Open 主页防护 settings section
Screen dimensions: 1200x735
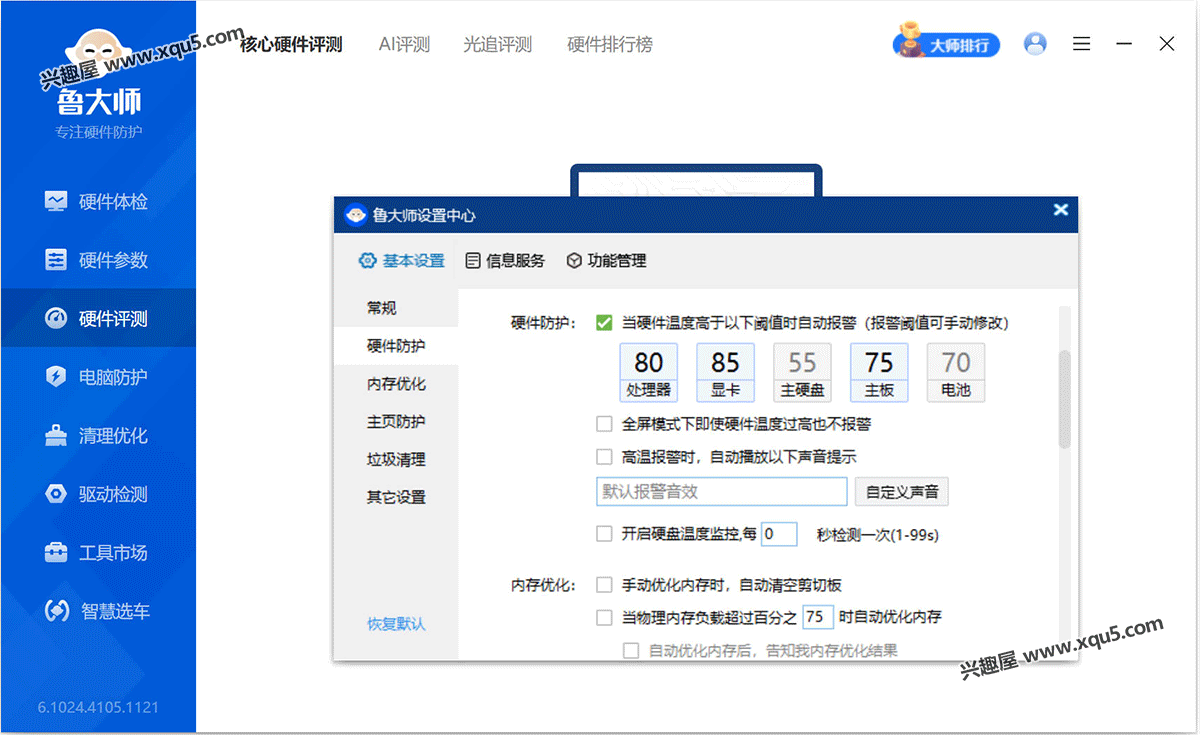point(396,422)
